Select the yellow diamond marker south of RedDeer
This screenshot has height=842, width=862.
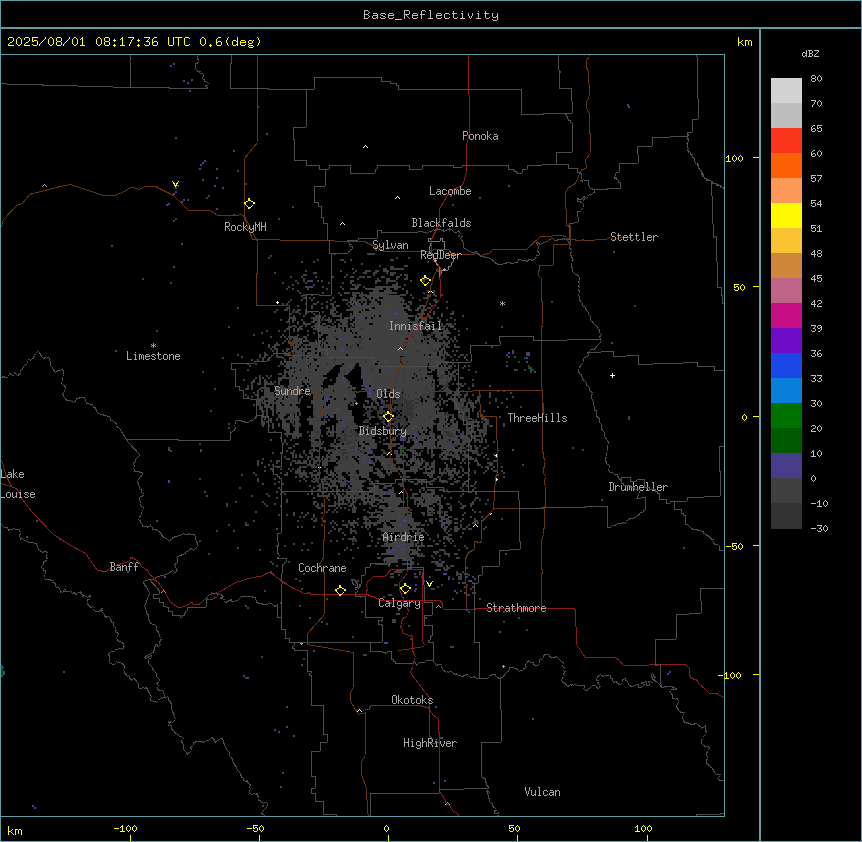(x=426, y=281)
